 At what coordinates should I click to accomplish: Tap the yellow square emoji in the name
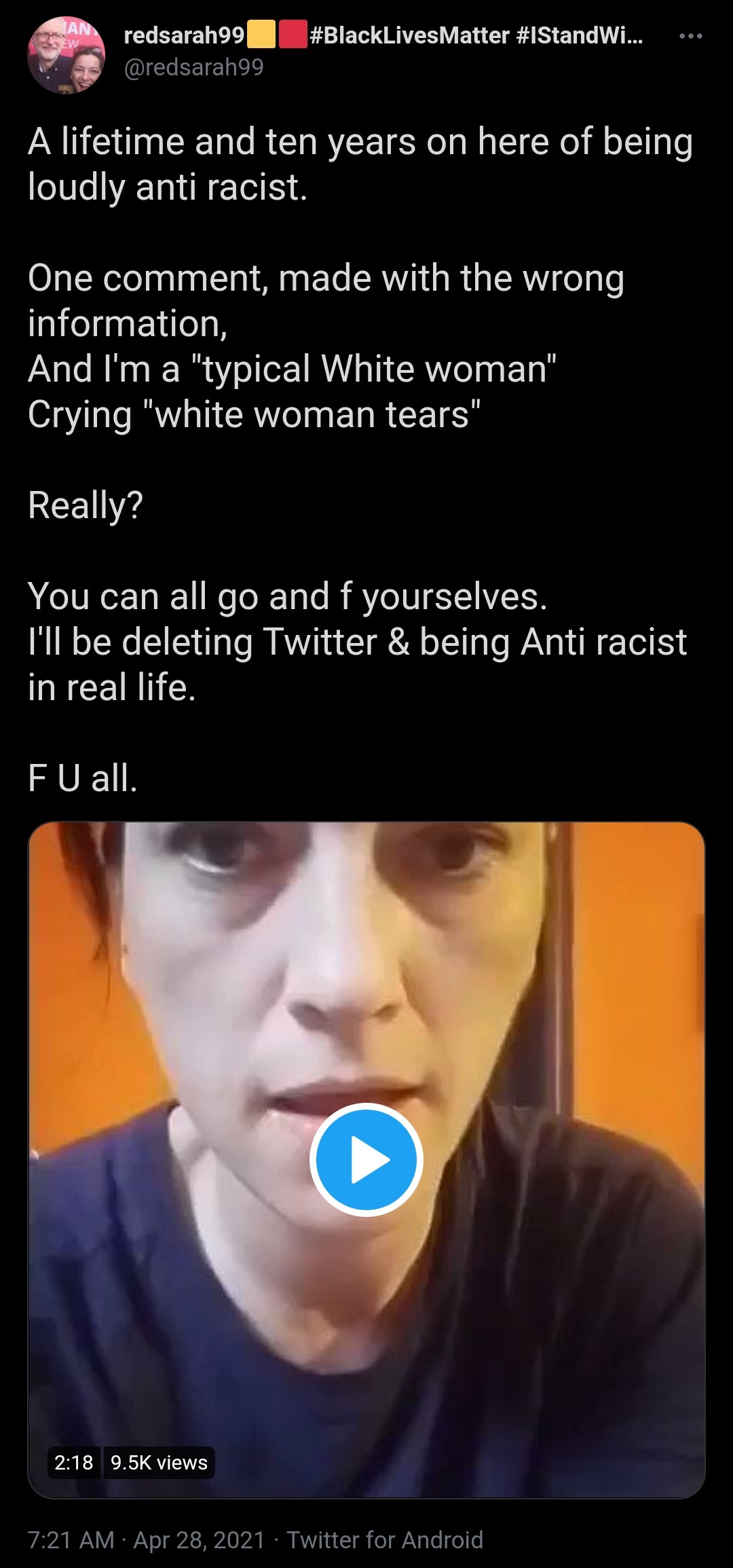261,35
